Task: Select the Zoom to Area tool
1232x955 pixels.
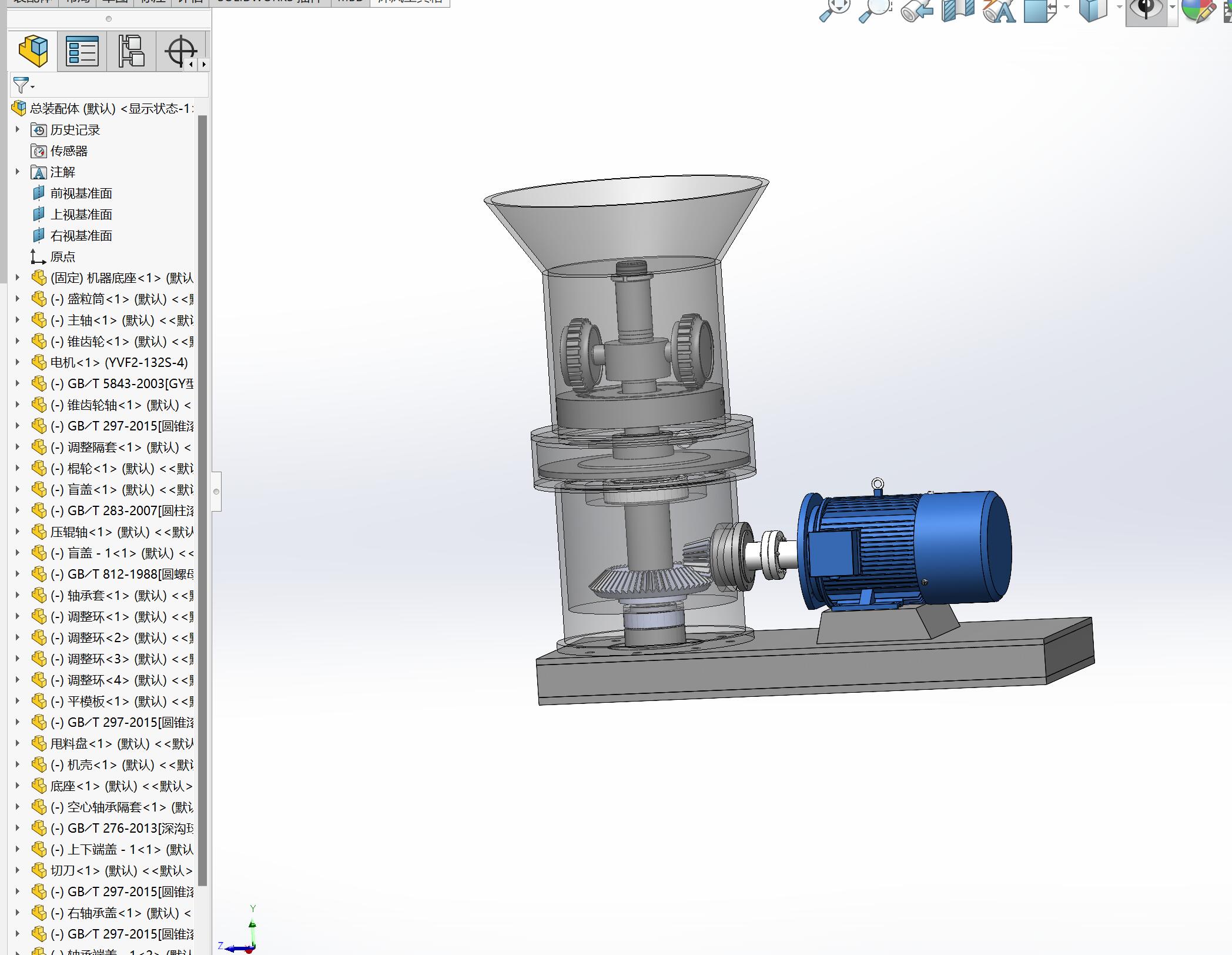Action: [x=875, y=9]
